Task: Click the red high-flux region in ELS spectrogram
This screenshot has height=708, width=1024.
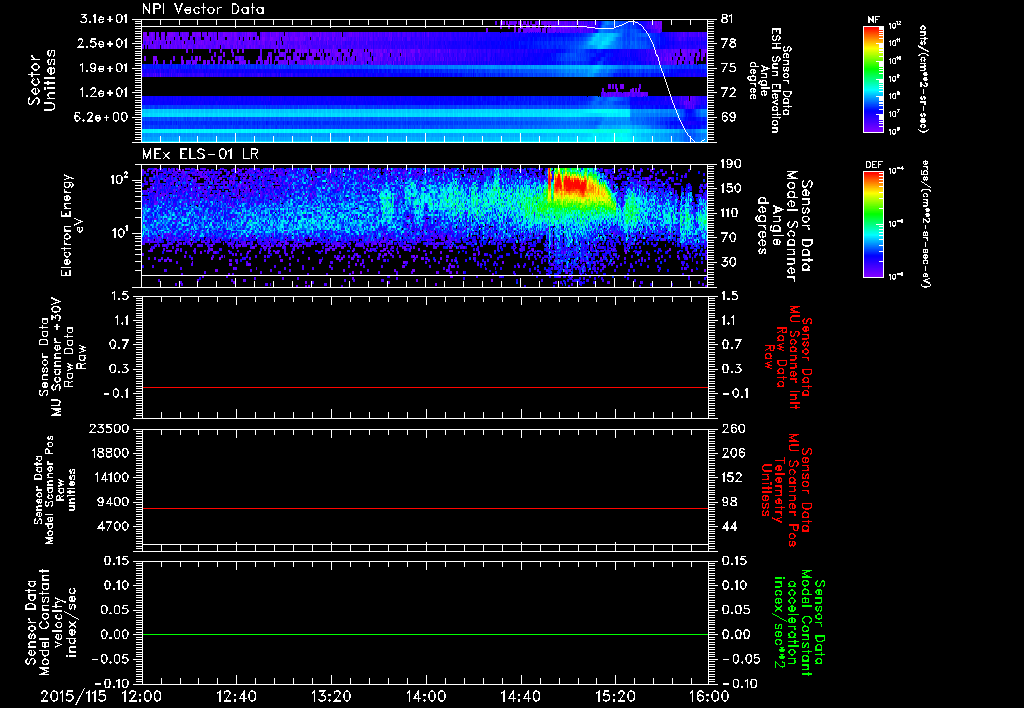Action: [x=573, y=185]
